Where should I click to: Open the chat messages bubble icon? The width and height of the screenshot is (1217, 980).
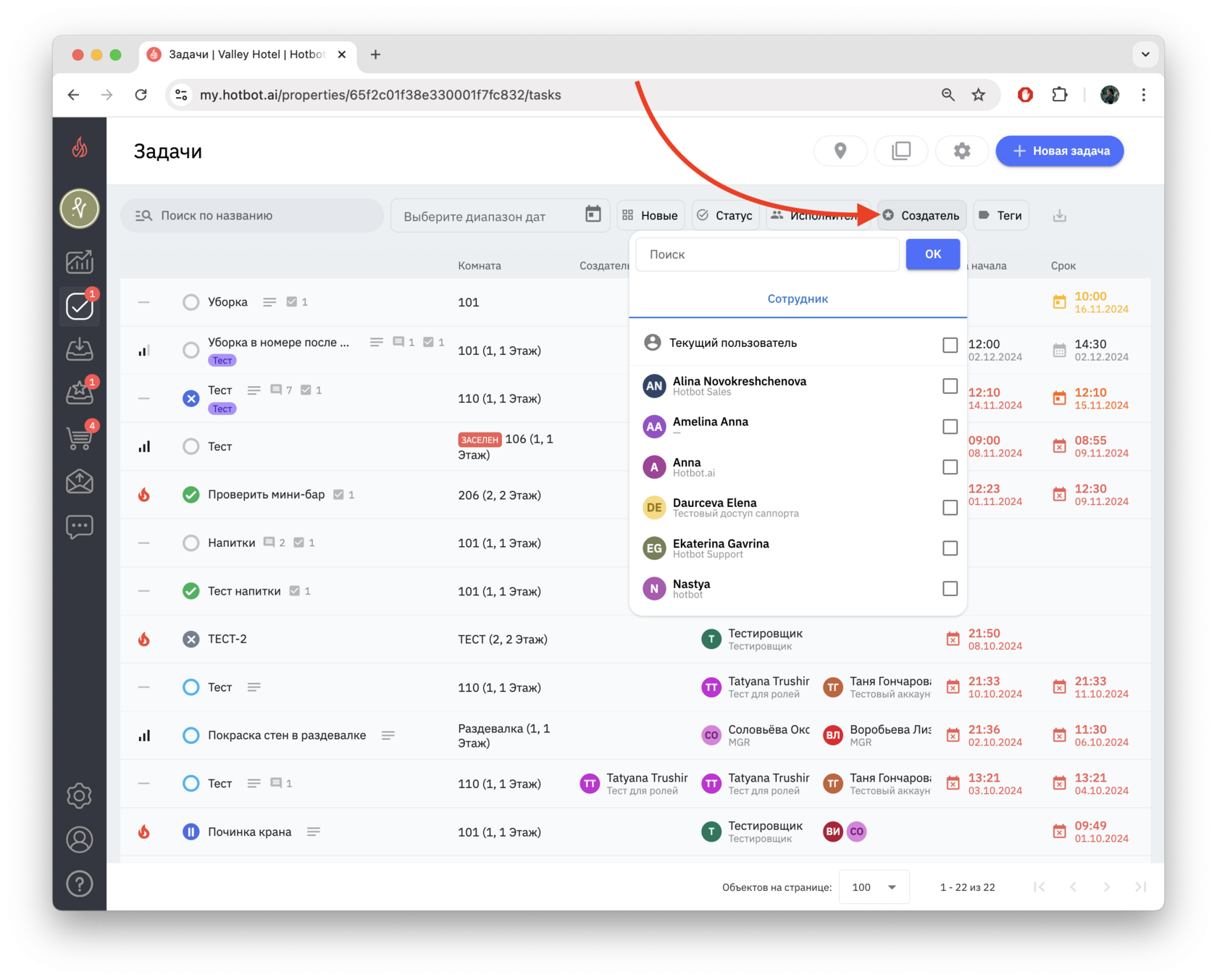point(80,527)
